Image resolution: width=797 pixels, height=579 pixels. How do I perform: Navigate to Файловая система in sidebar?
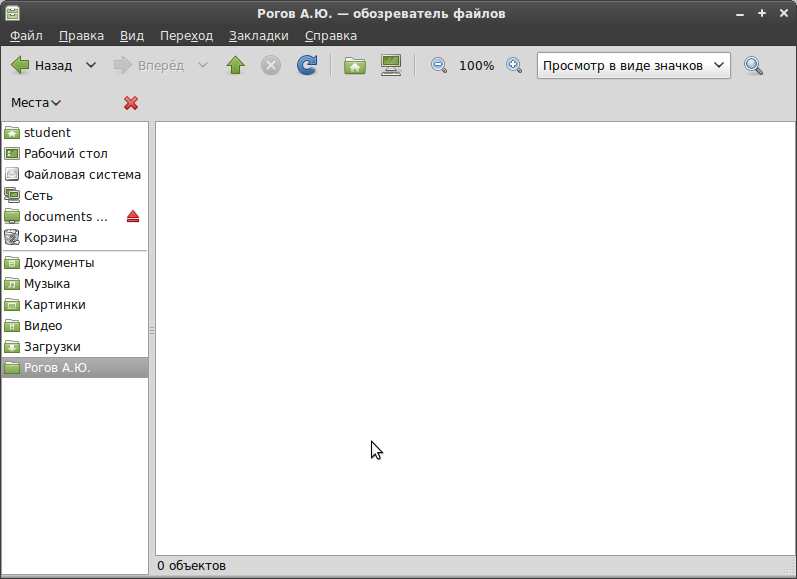click(x=82, y=175)
